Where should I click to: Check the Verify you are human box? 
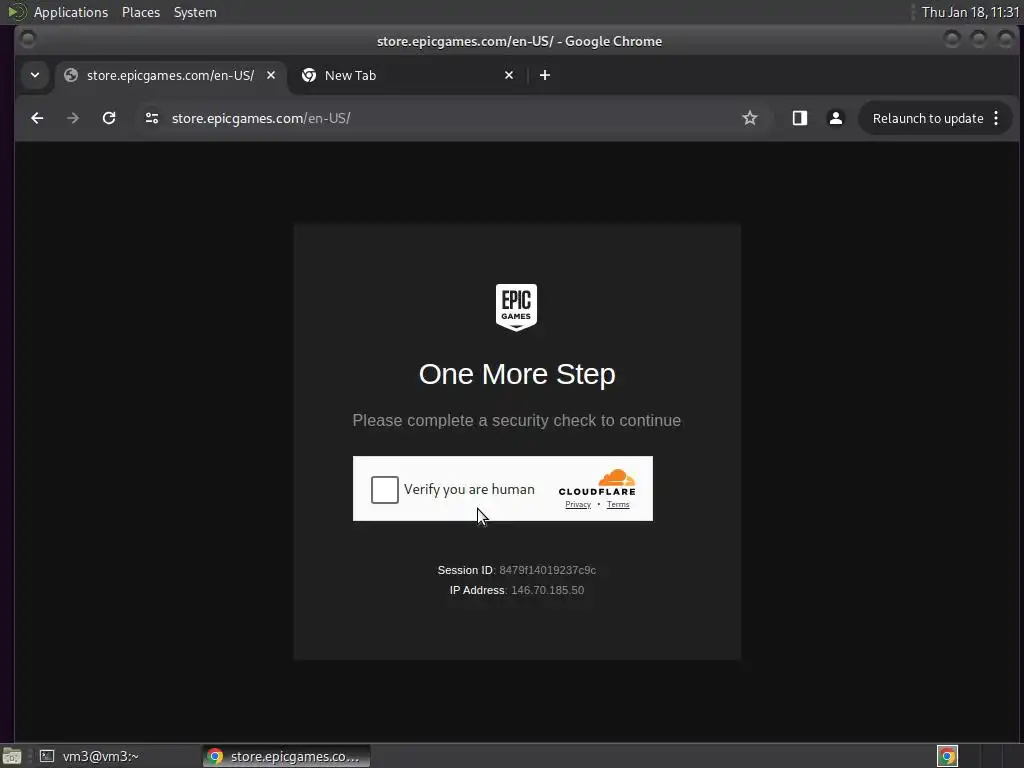(385, 489)
